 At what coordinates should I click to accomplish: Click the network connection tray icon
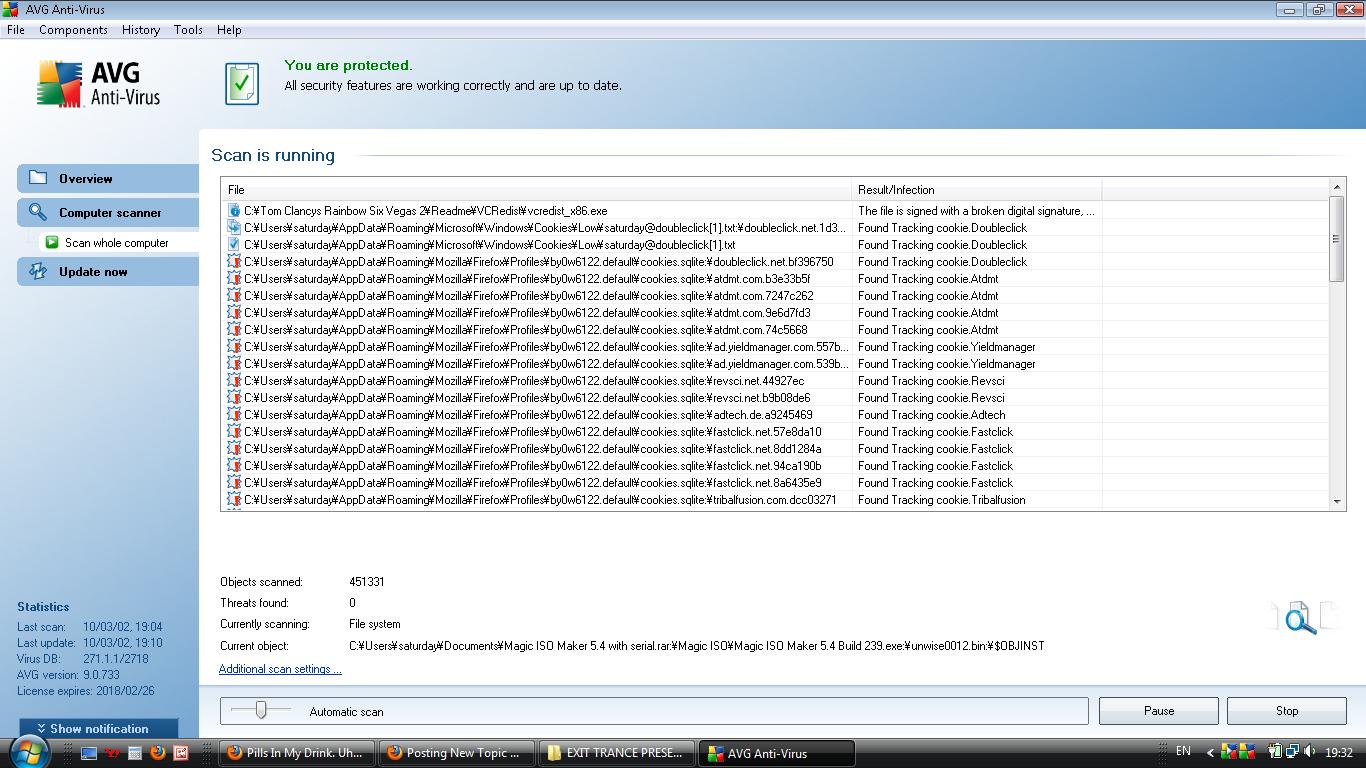pos(1293,752)
